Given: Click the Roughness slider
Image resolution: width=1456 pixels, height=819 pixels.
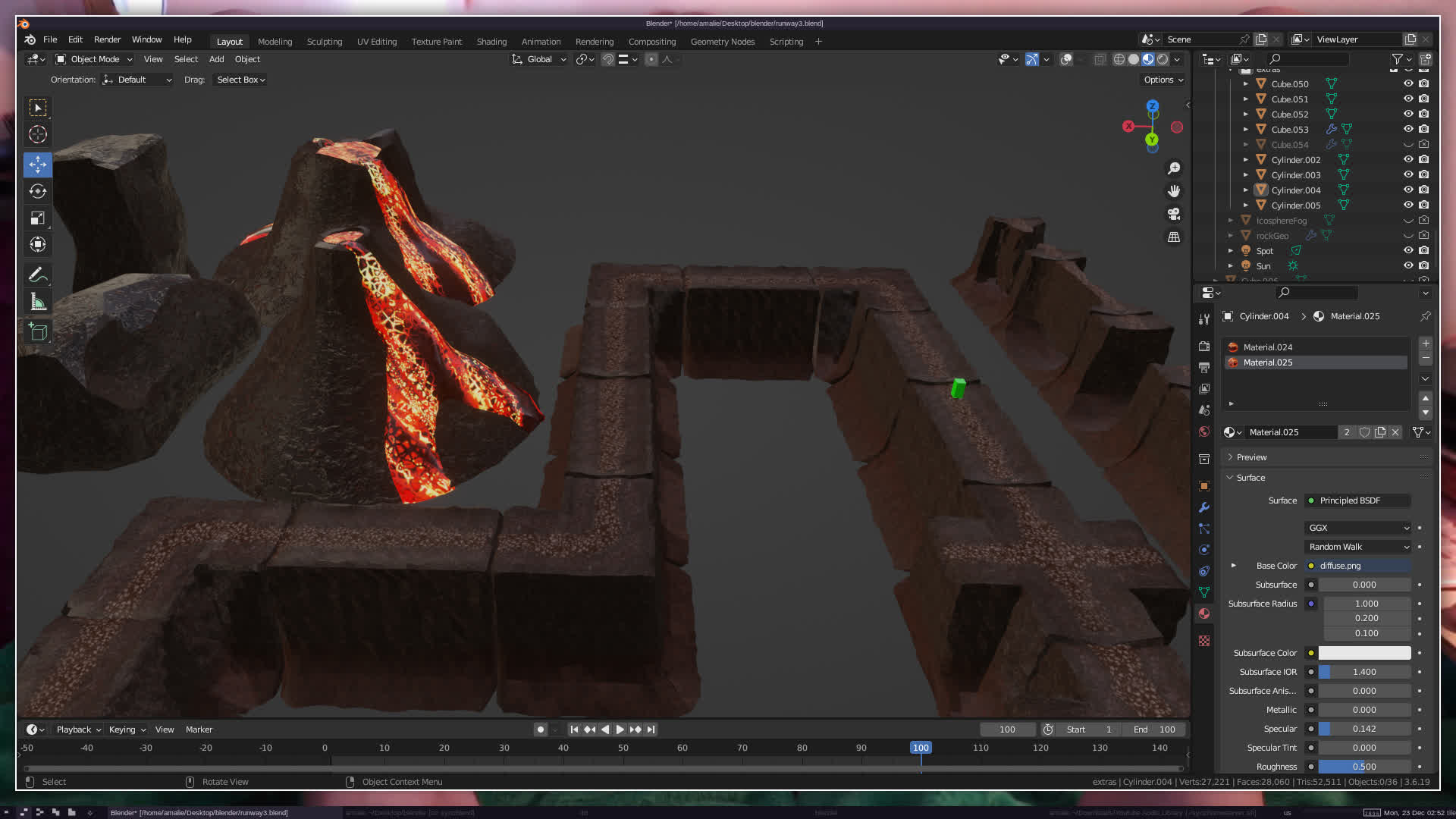Looking at the screenshot, I should (x=1364, y=767).
